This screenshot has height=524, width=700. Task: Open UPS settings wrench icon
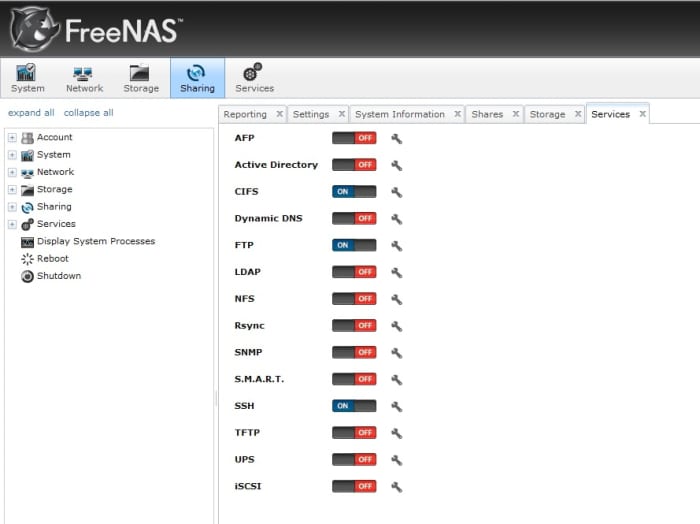click(396, 460)
